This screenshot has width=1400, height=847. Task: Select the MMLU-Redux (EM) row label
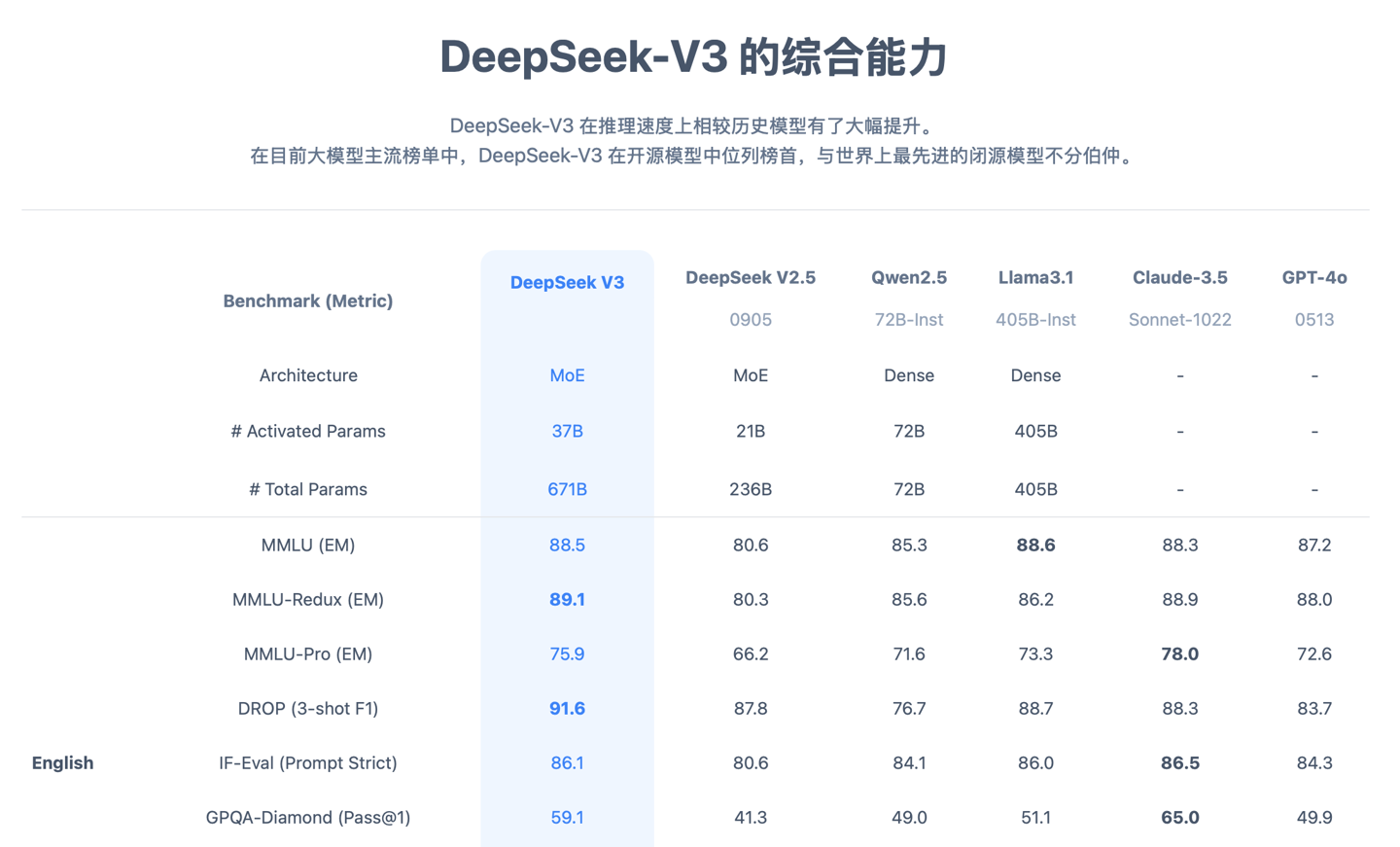[307, 600]
